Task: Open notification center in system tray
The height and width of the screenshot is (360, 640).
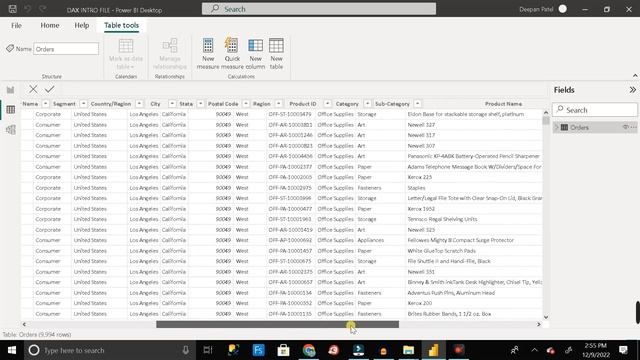Action: point(623,350)
